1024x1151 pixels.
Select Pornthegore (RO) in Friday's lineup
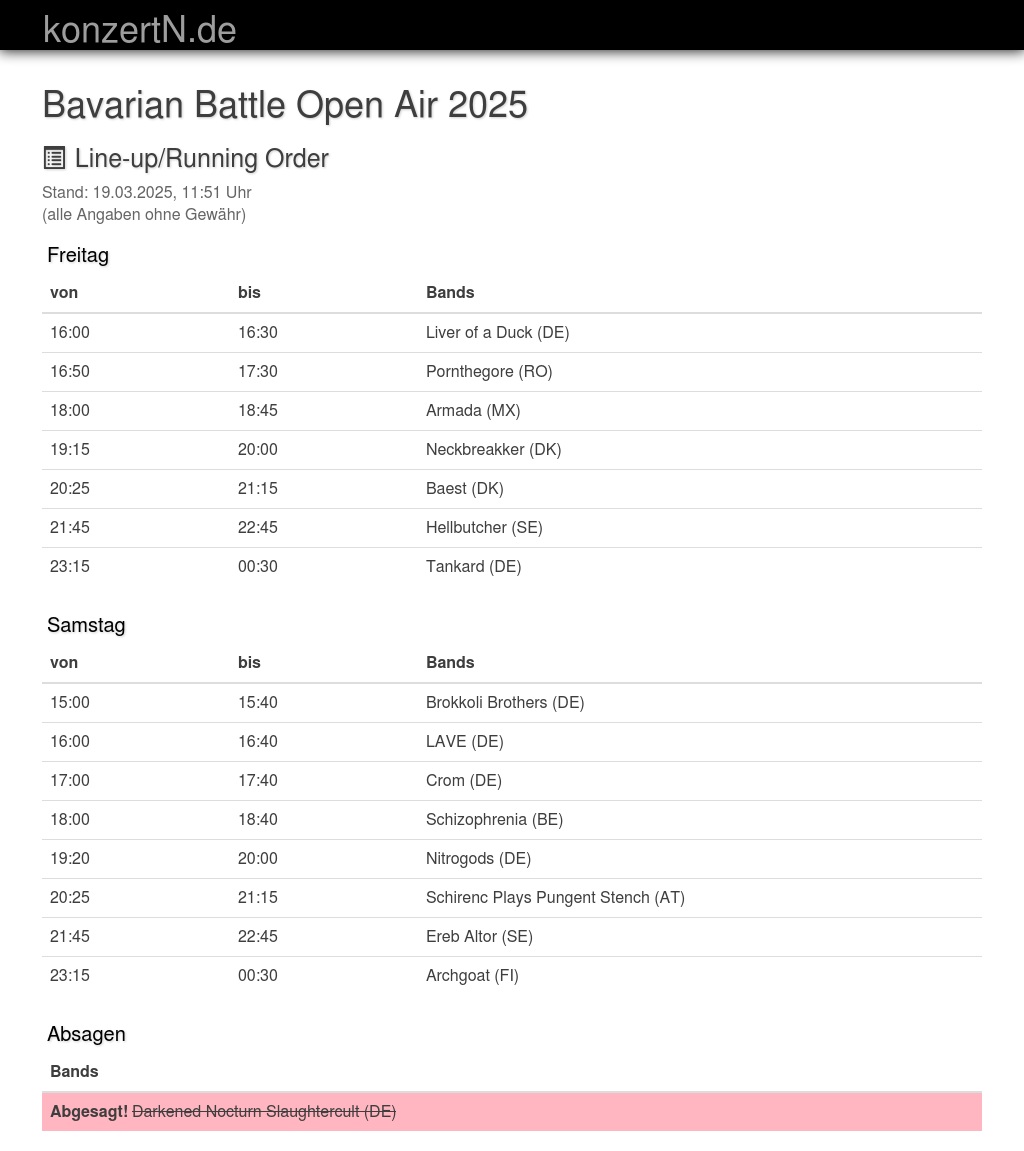click(x=489, y=372)
